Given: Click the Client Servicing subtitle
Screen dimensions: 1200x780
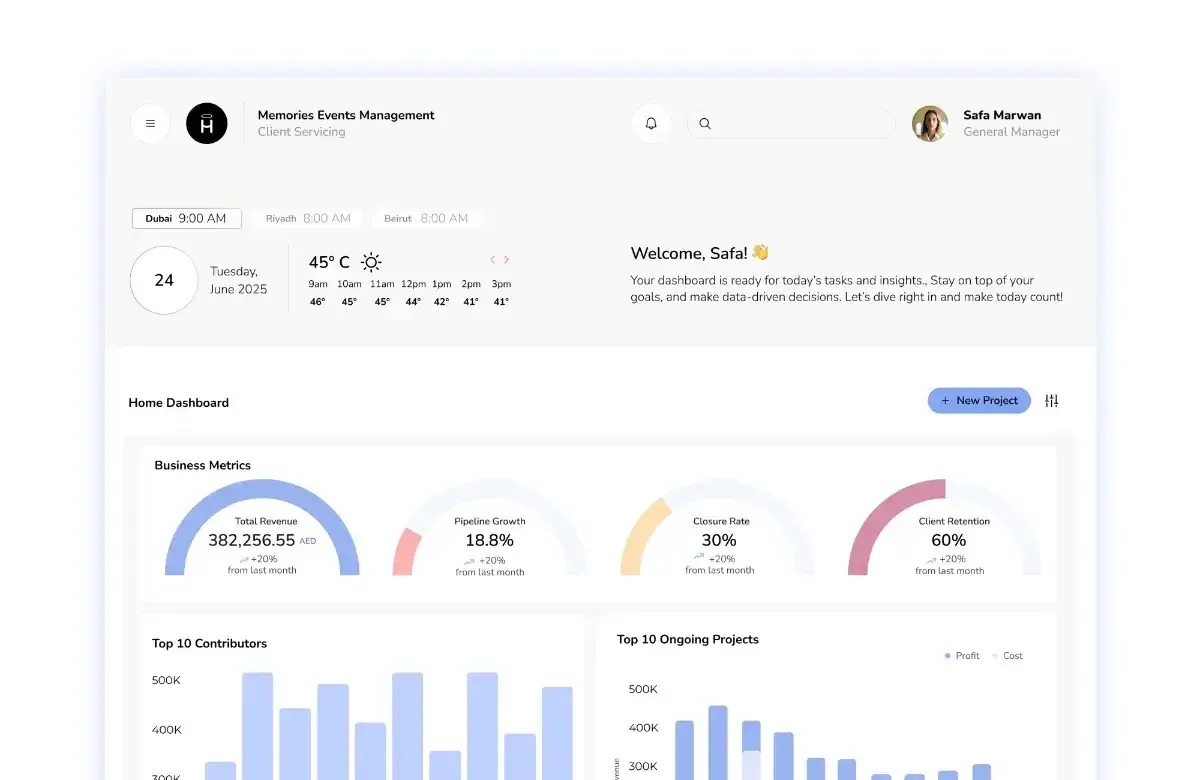Looking at the screenshot, I should (301, 132).
